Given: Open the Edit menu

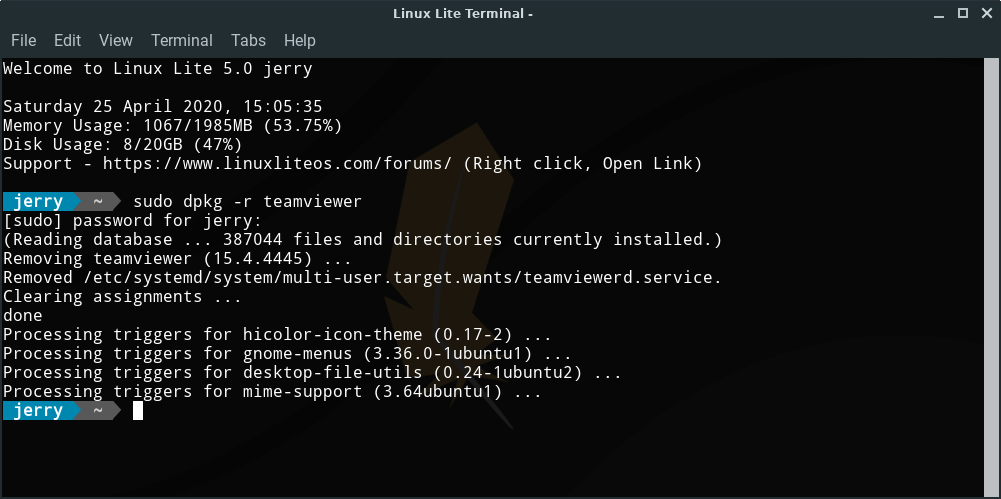Looking at the screenshot, I should coord(67,41).
